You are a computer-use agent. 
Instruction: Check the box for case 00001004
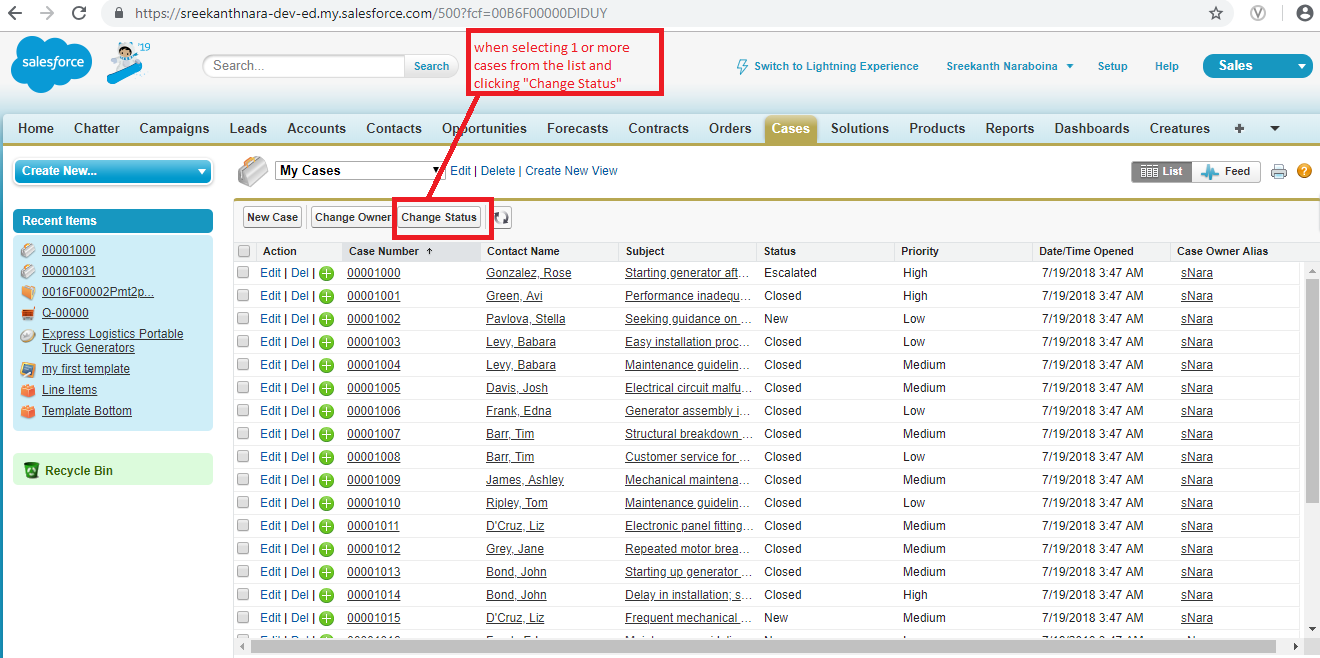pos(244,365)
